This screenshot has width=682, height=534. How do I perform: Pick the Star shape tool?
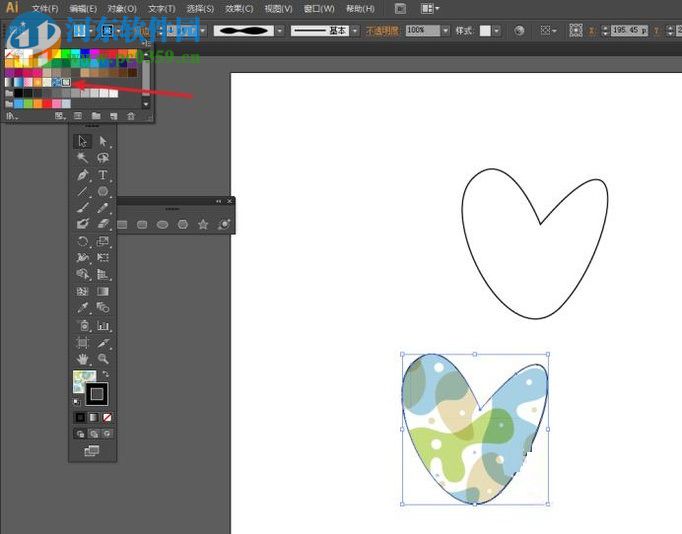[x=203, y=225]
